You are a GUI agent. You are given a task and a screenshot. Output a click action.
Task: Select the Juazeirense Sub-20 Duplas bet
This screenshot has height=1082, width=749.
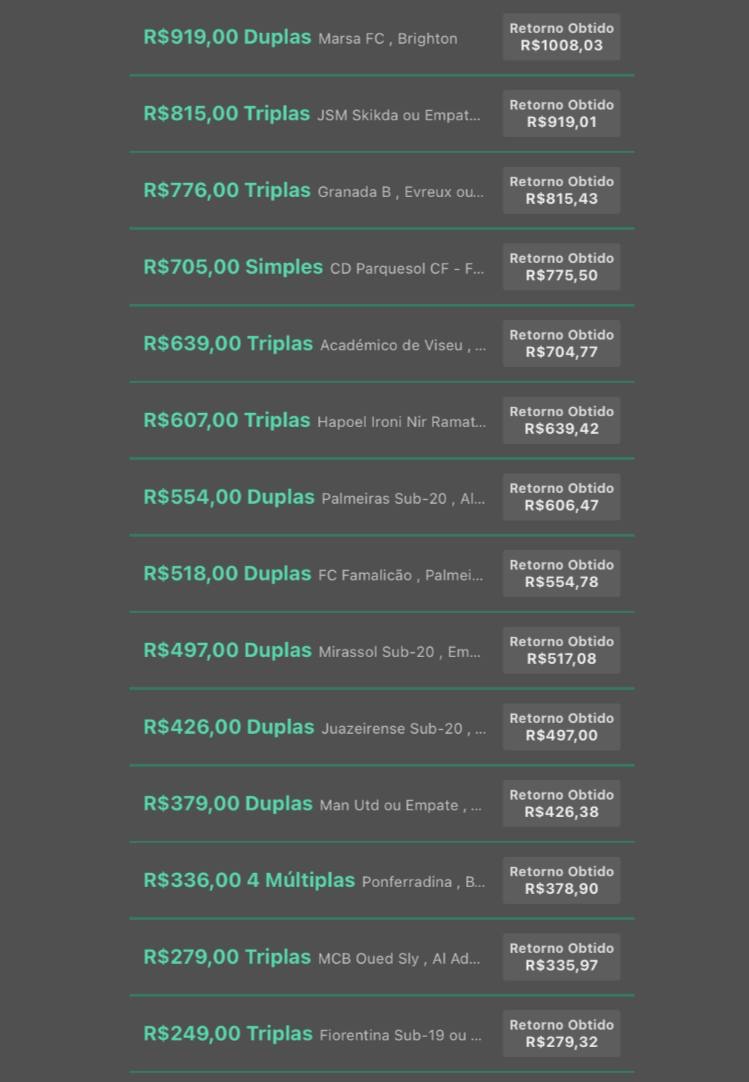click(382, 727)
